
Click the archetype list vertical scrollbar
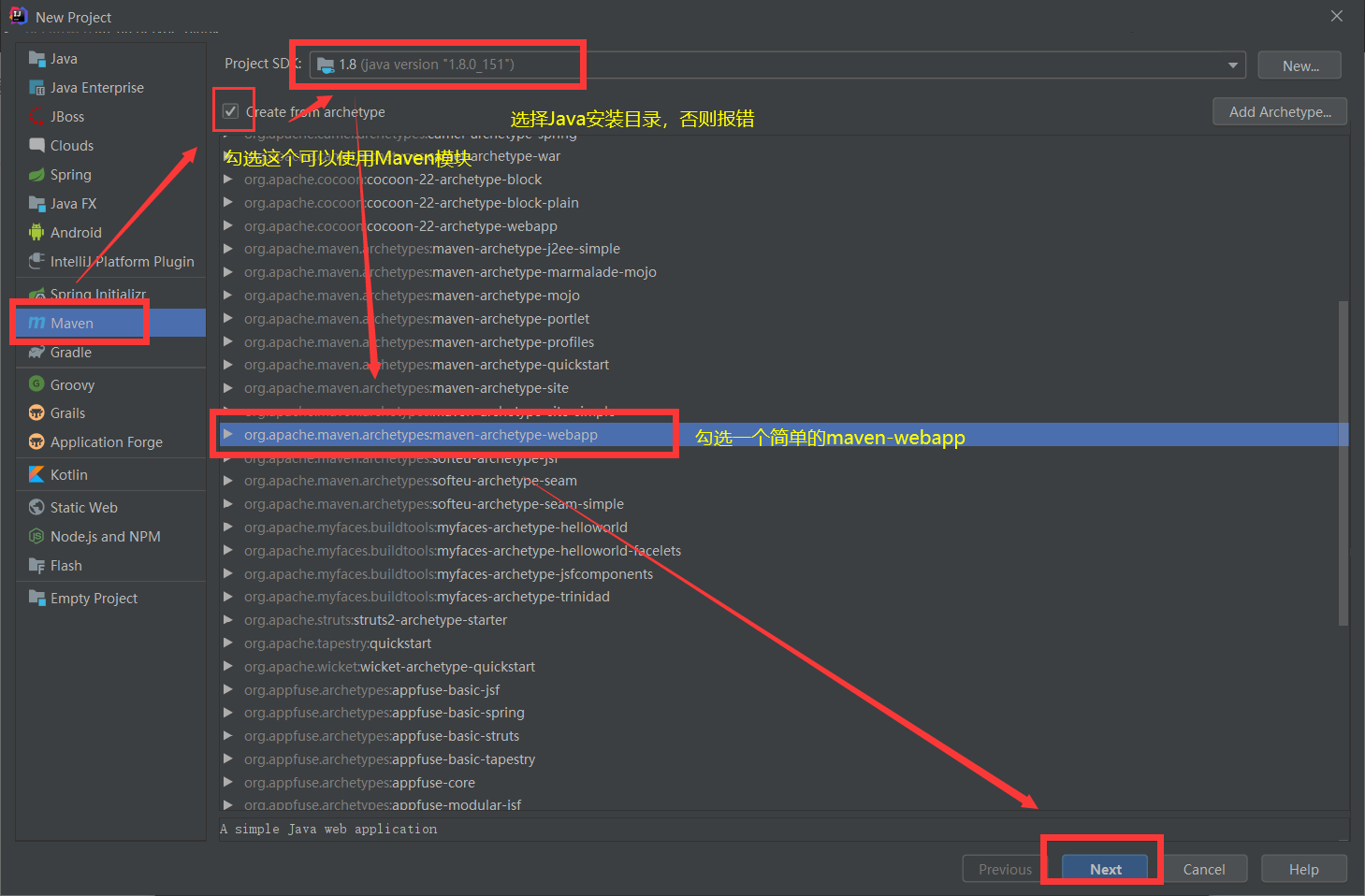pos(1343,463)
